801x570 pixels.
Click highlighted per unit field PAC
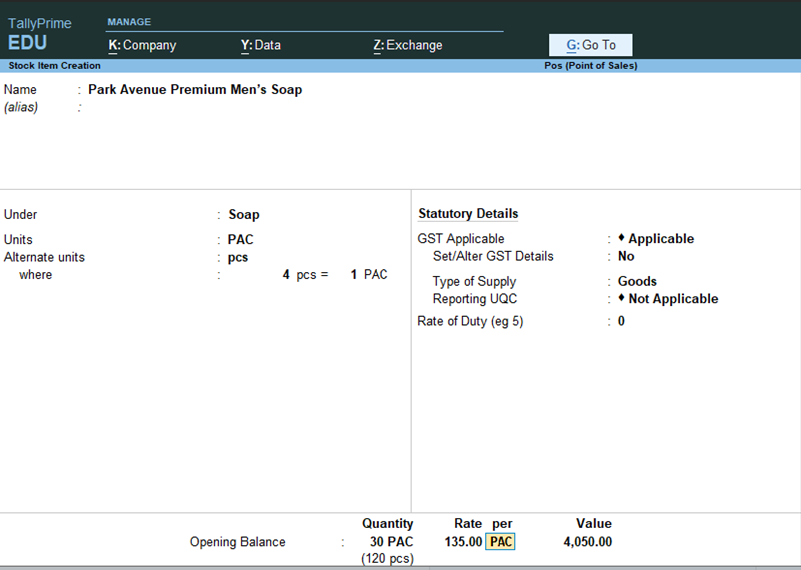click(500, 541)
